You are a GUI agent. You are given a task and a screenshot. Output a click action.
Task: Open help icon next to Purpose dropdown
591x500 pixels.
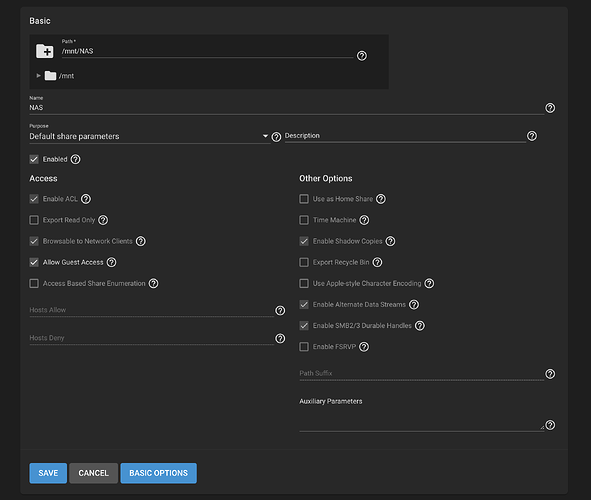point(276,137)
